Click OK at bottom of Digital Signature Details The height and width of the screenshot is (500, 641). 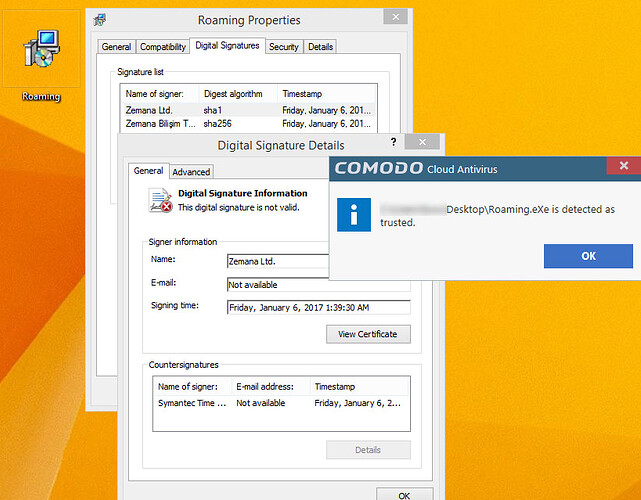404,494
